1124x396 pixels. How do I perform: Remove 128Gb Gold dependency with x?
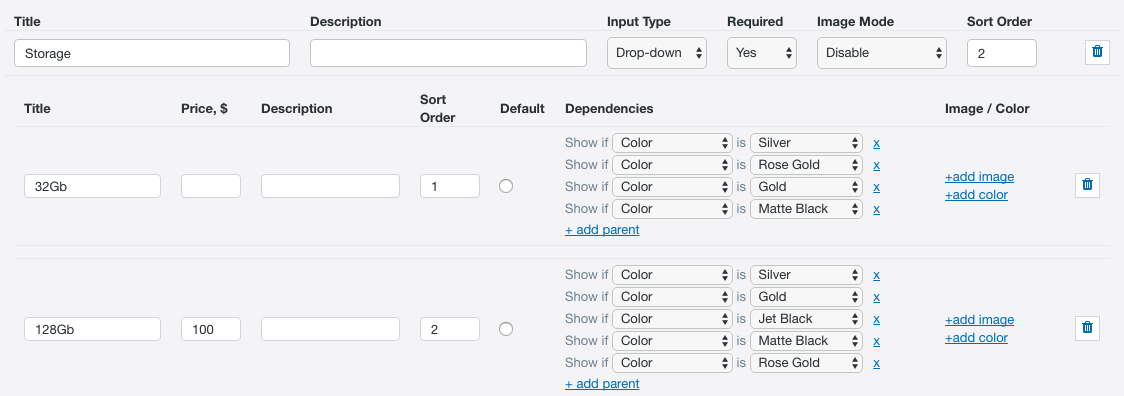[x=876, y=298]
